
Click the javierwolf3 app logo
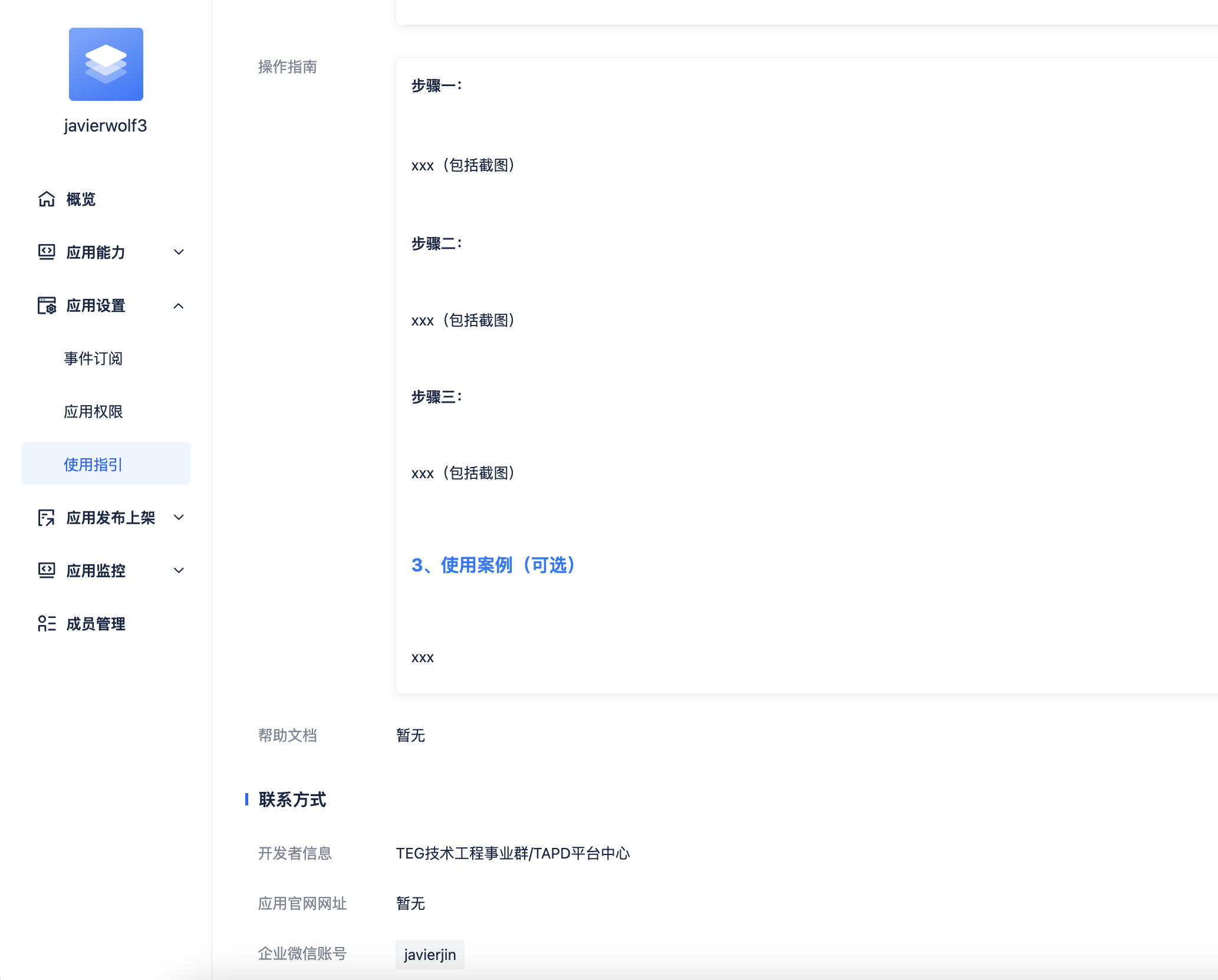[106, 64]
